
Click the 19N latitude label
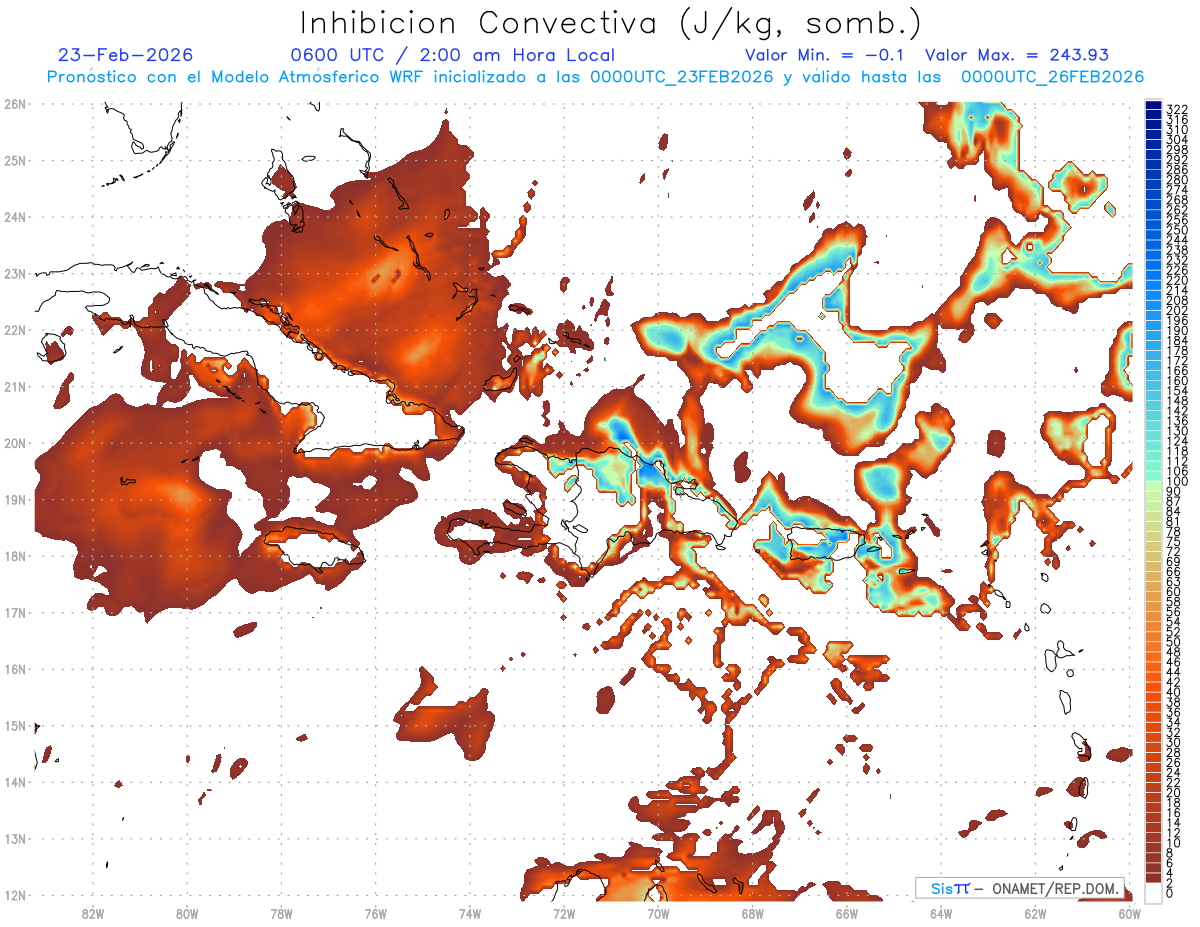tap(15, 499)
